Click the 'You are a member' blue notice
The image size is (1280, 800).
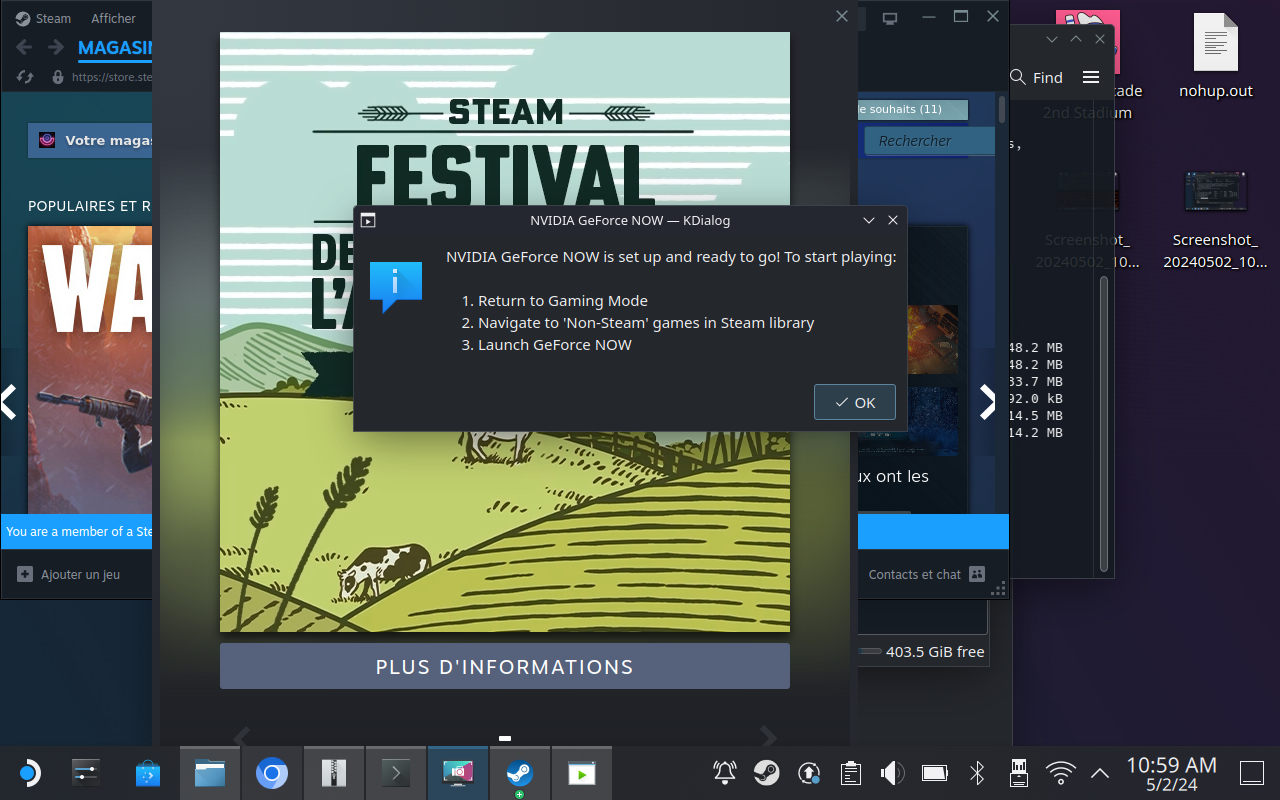point(78,532)
